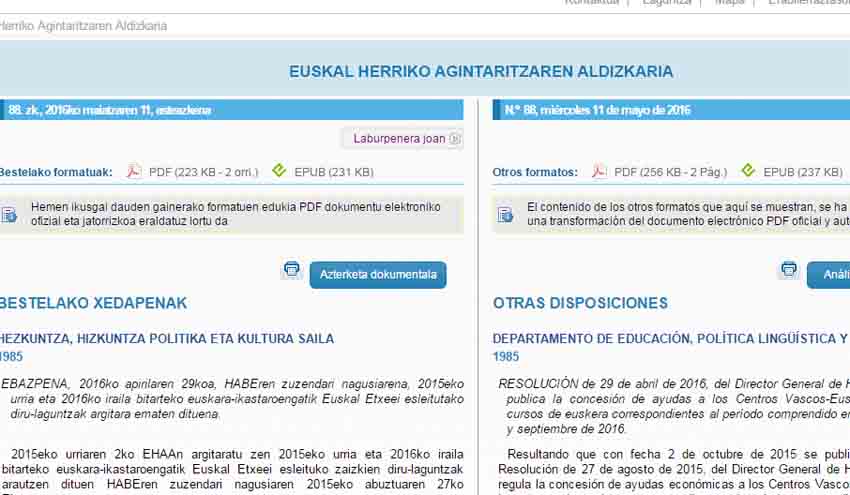This screenshot has height=495, width=850.
Task: Open the Spanish Análisis documental button
Action: click(828, 275)
